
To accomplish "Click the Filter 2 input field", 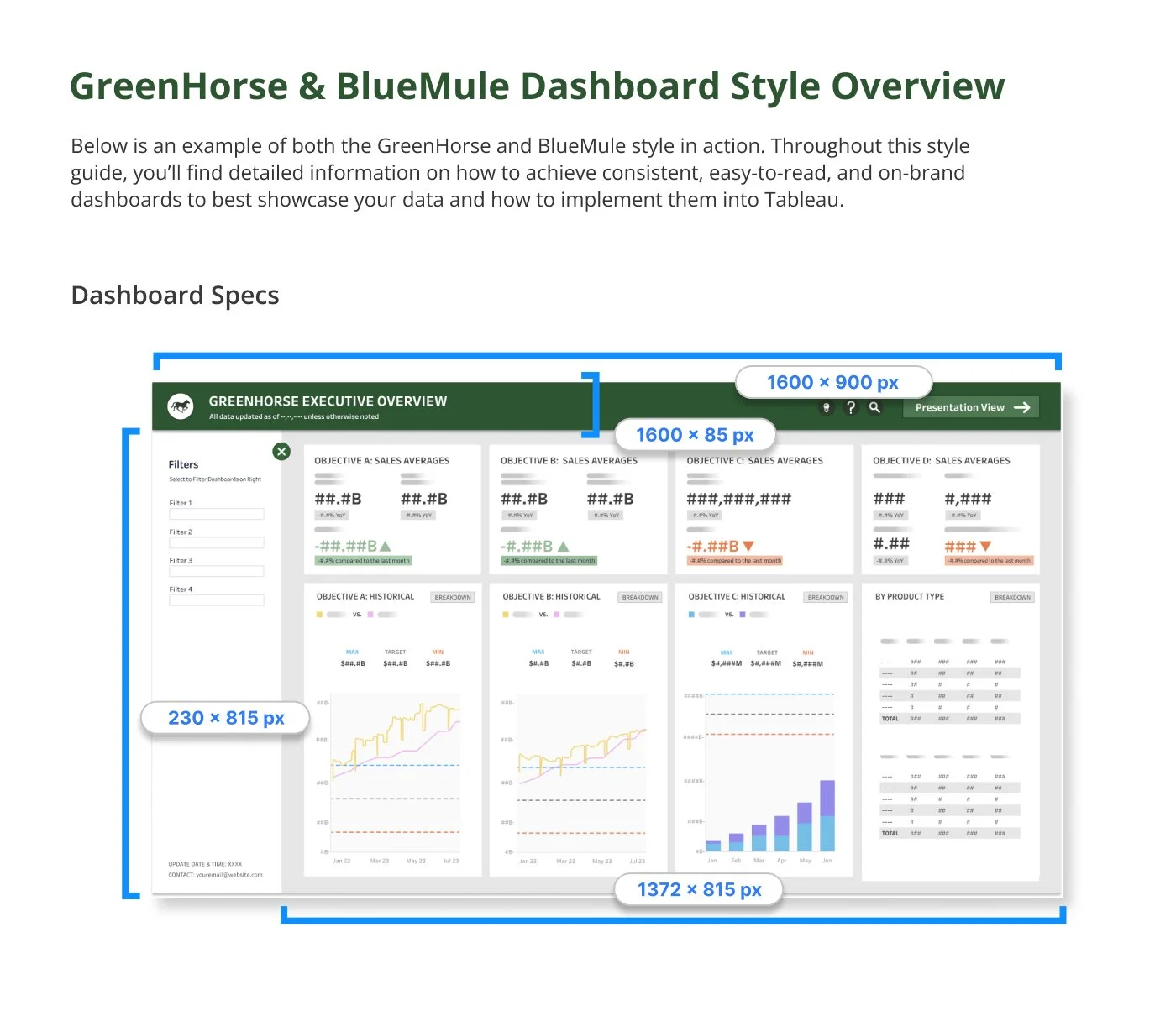I will [217, 542].
